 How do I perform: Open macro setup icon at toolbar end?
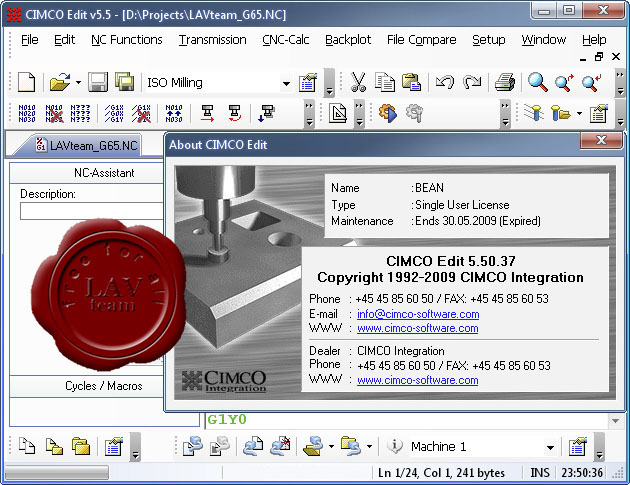pyautogui.click(x=599, y=113)
